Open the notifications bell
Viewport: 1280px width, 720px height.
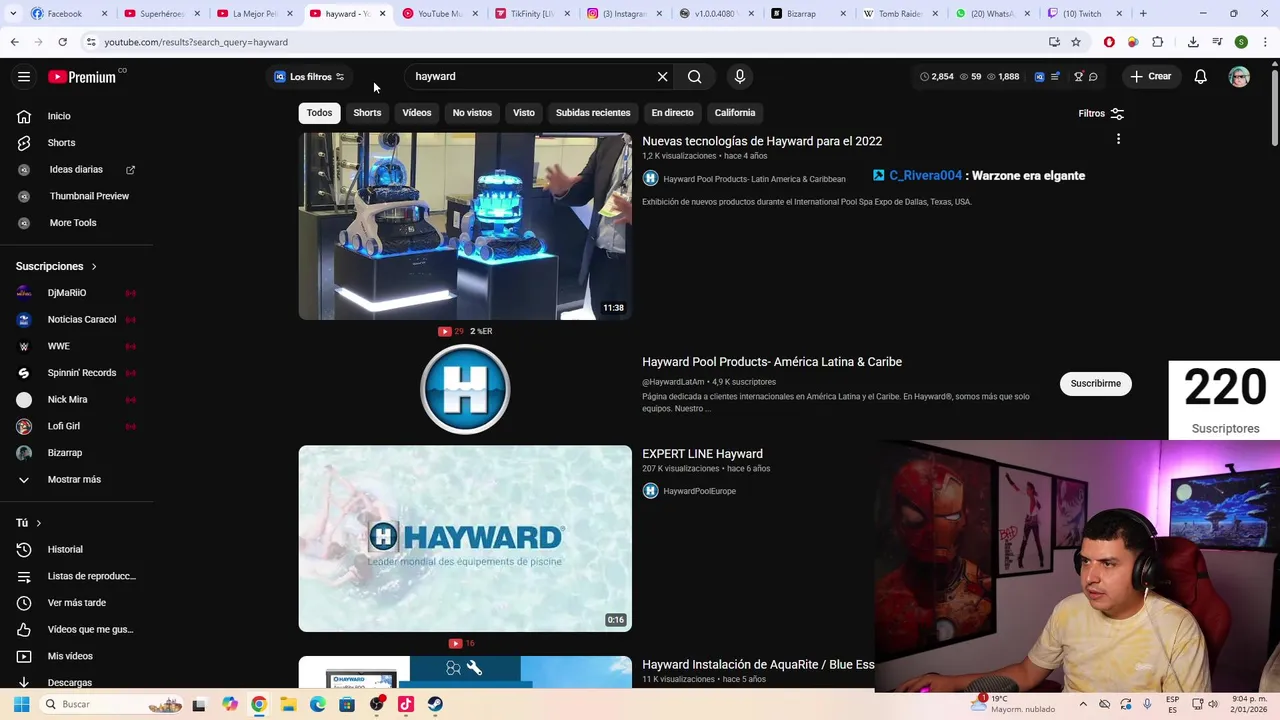(1201, 77)
